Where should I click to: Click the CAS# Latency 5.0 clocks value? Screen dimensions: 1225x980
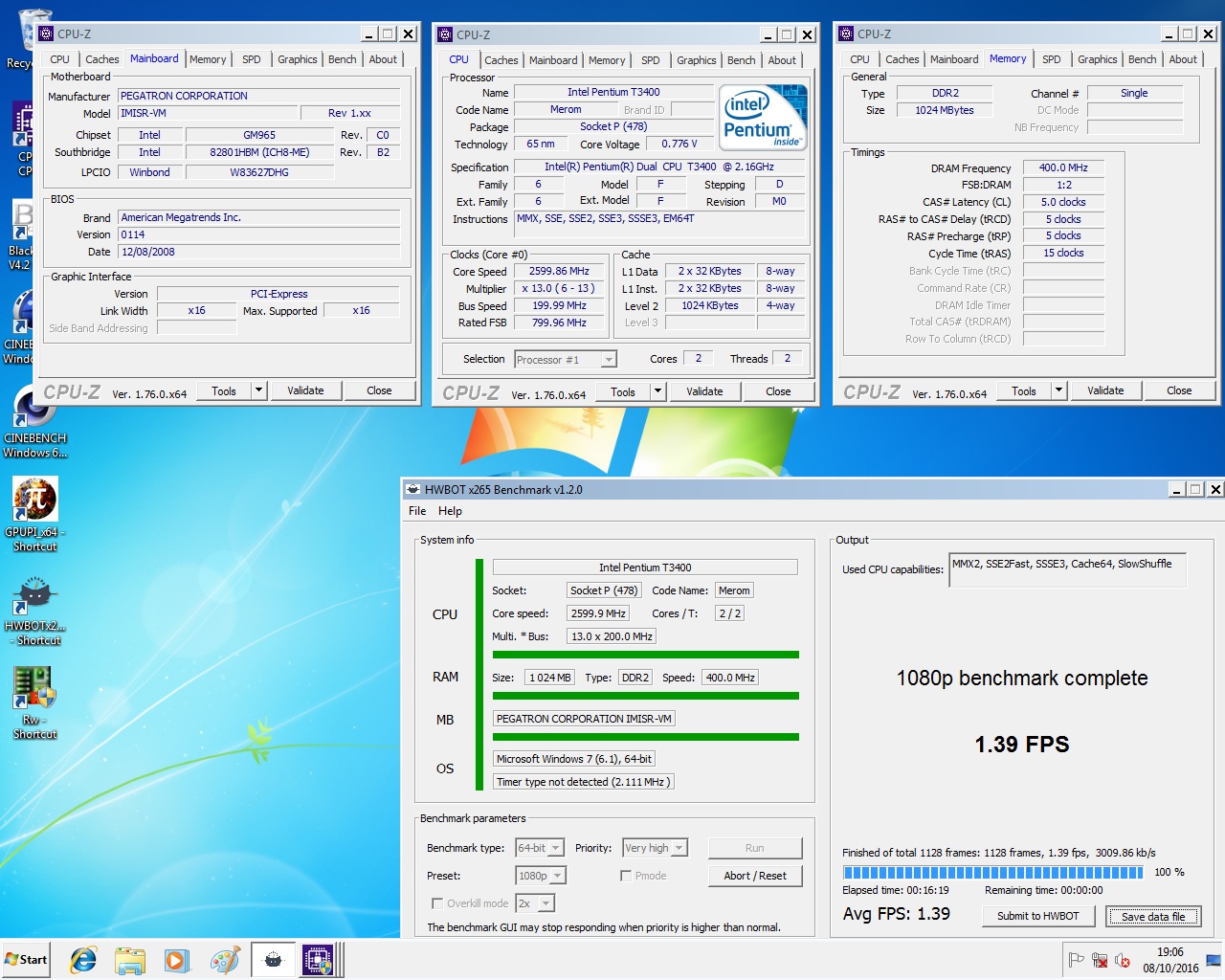(1063, 202)
